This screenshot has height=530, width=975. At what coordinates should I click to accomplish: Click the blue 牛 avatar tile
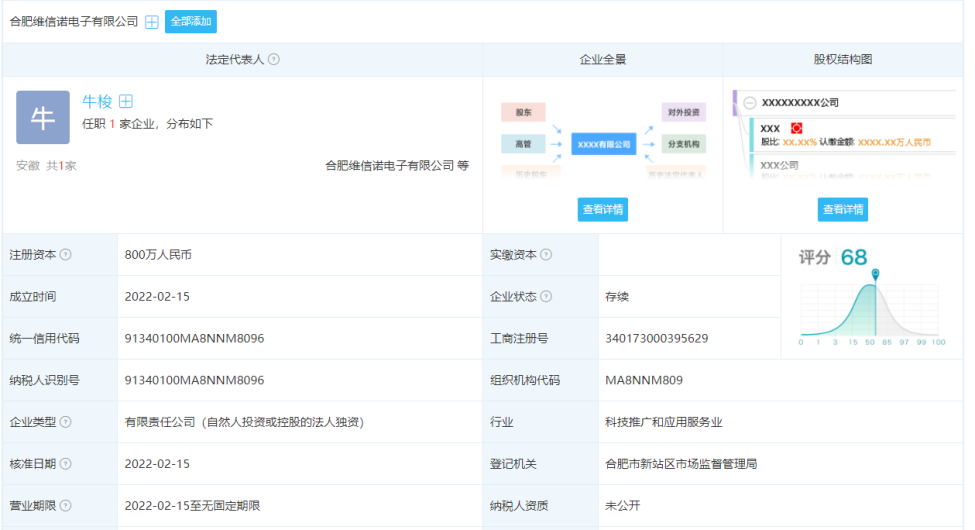(x=43, y=118)
